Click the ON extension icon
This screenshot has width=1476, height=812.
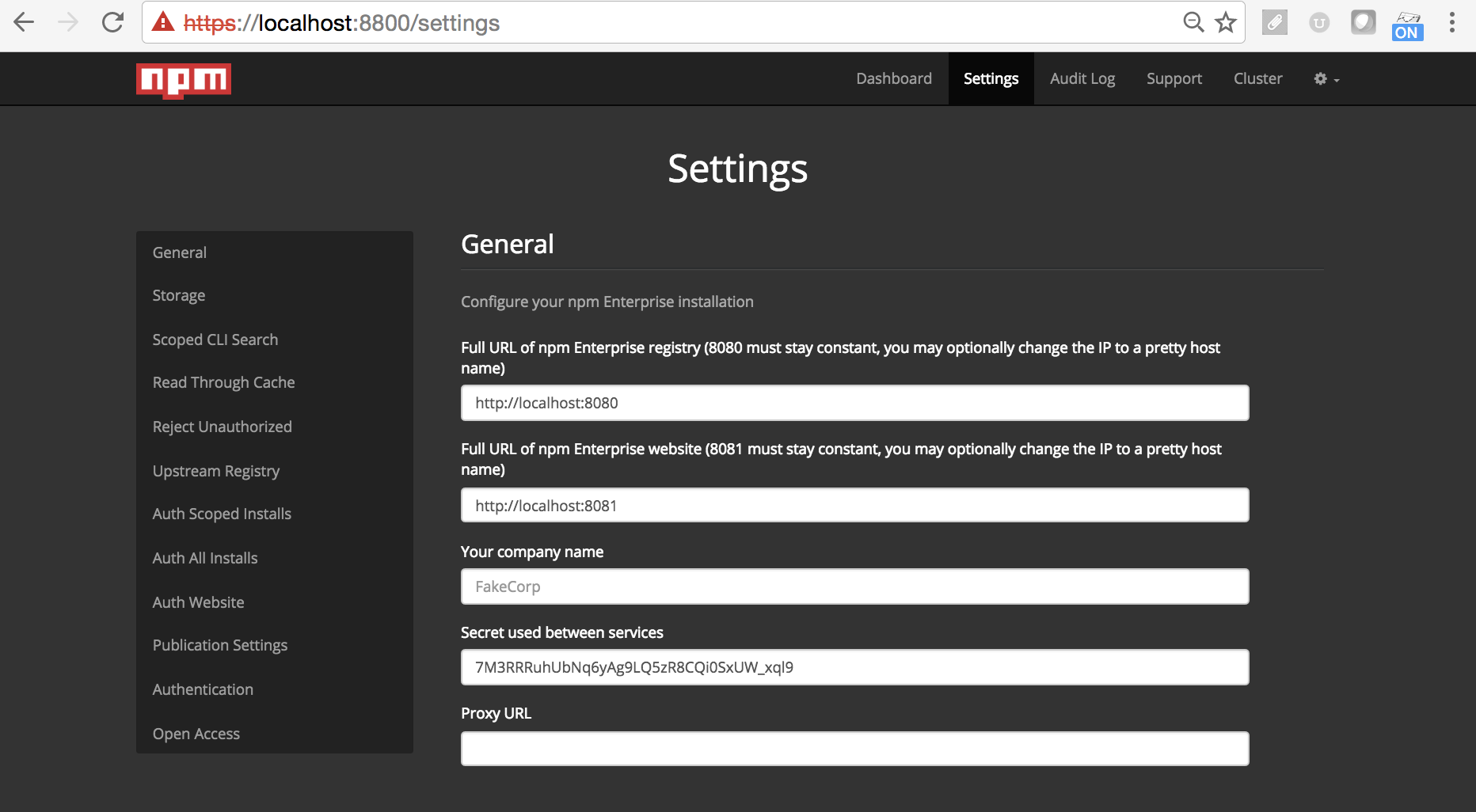[1407, 25]
